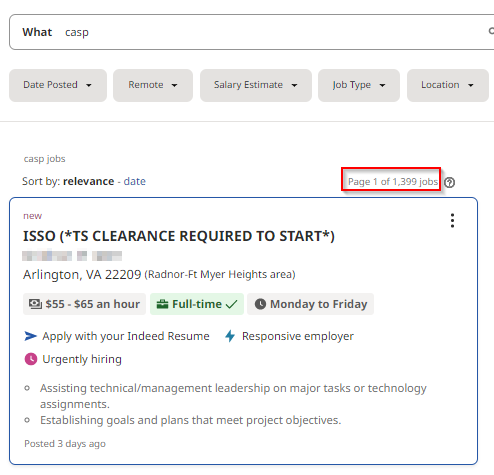Click the Monday to Friday schedule tag
The height and width of the screenshot is (475, 494).
(310, 304)
